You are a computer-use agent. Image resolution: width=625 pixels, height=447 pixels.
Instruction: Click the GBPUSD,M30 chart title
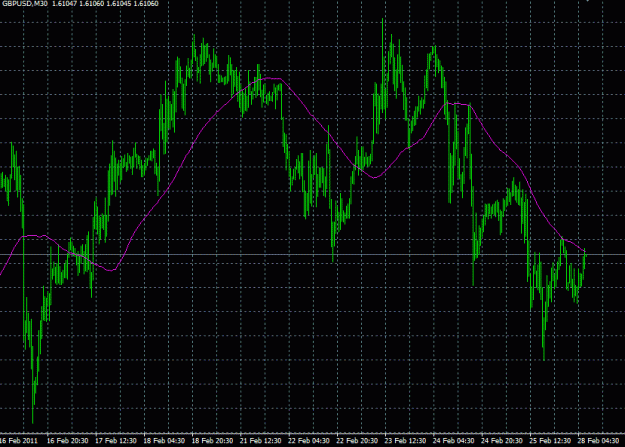[x=25, y=4]
